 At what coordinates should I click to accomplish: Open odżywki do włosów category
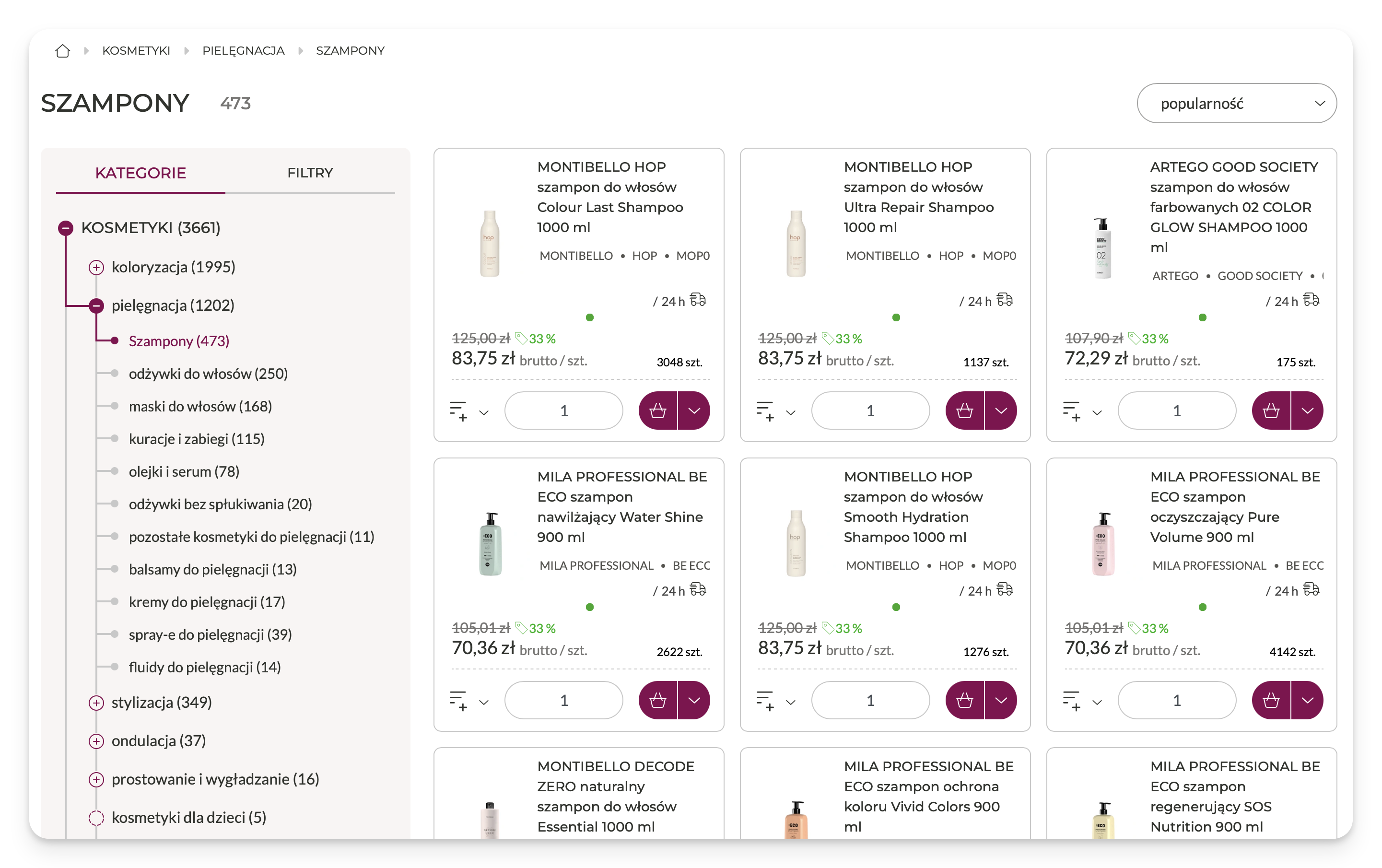pos(208,374)
